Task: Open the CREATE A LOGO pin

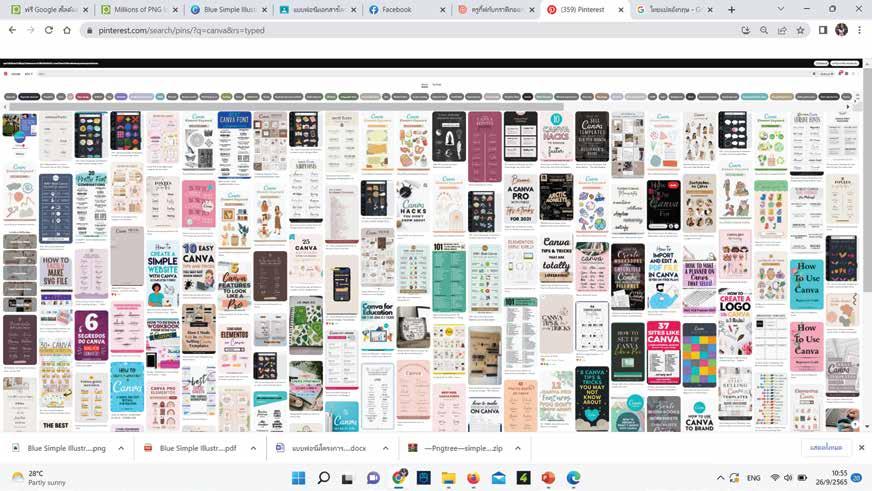Action: pos(735,321)
